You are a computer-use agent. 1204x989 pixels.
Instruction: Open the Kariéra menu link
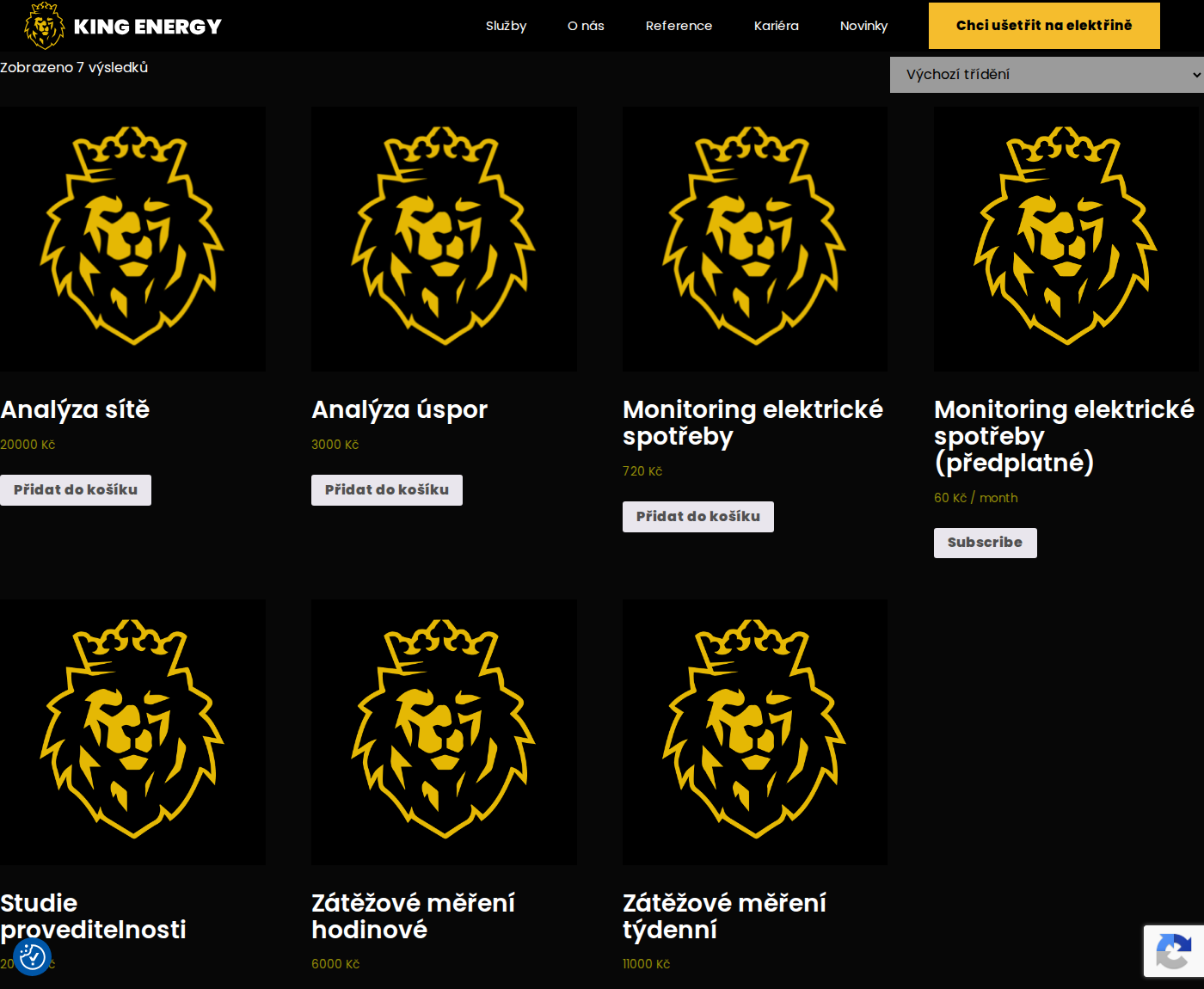pos(776,26)
